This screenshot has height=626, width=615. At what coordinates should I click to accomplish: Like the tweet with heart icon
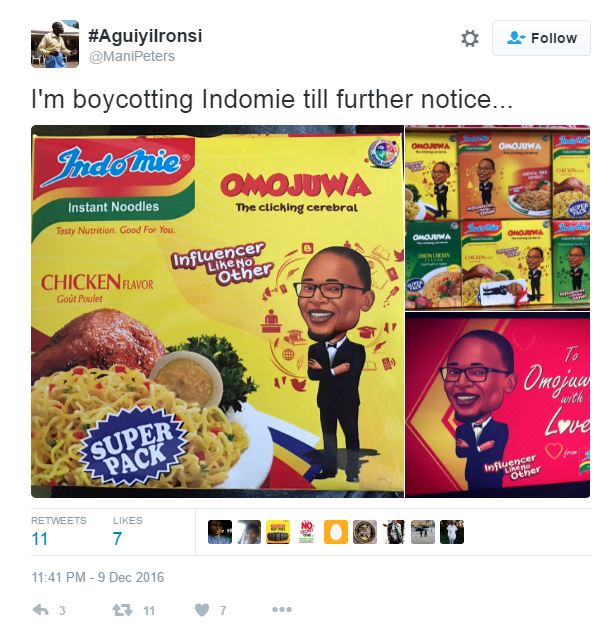click(x=202, y=610)
